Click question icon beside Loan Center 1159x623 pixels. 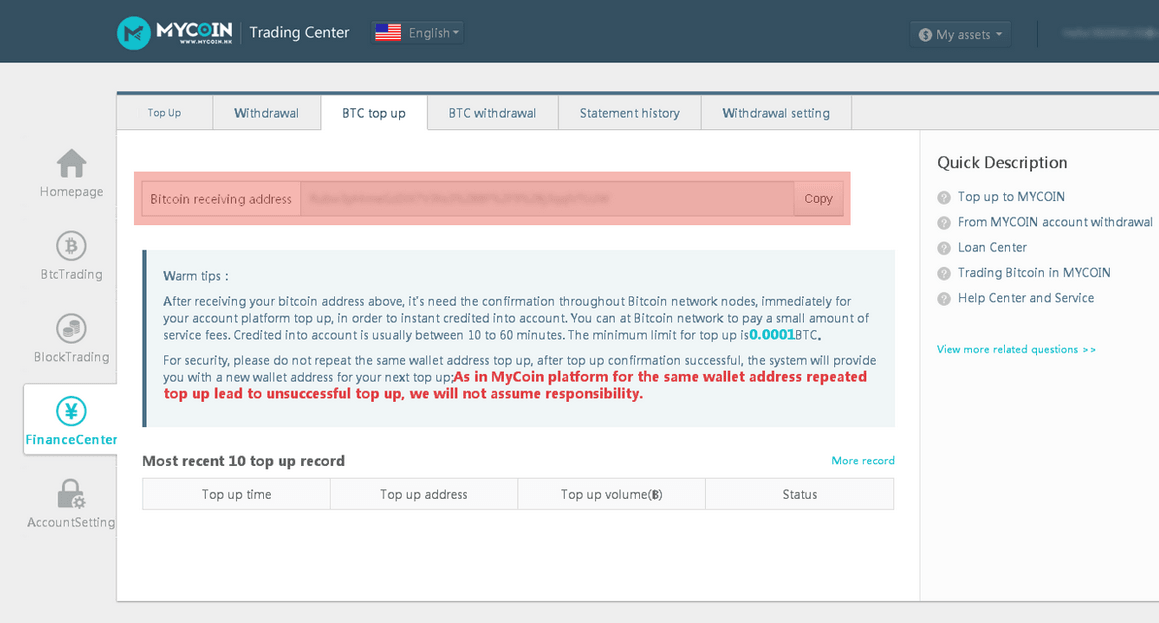point(944,248)
